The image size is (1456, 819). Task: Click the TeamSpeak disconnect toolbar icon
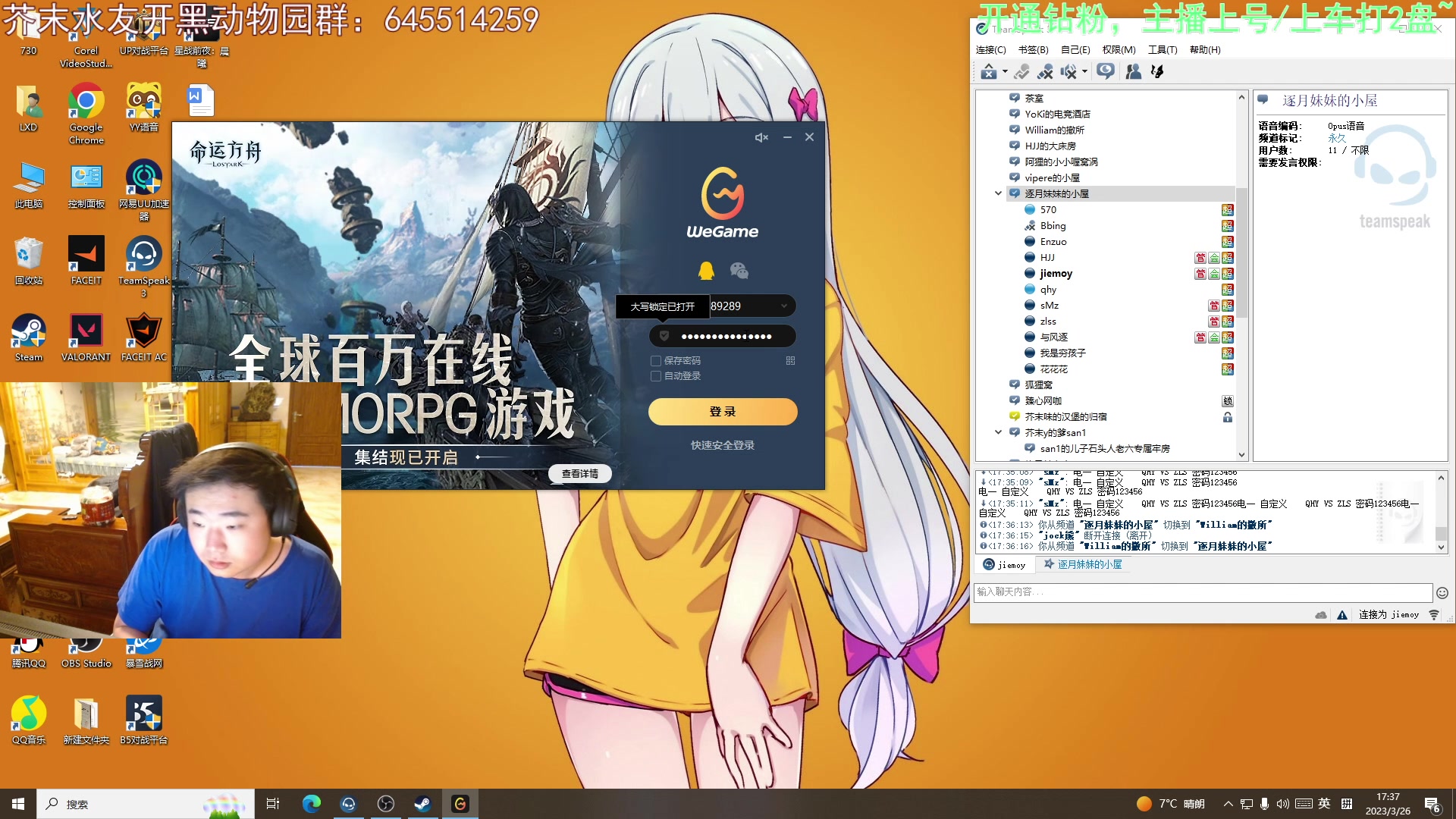click(x=988, y=71)
